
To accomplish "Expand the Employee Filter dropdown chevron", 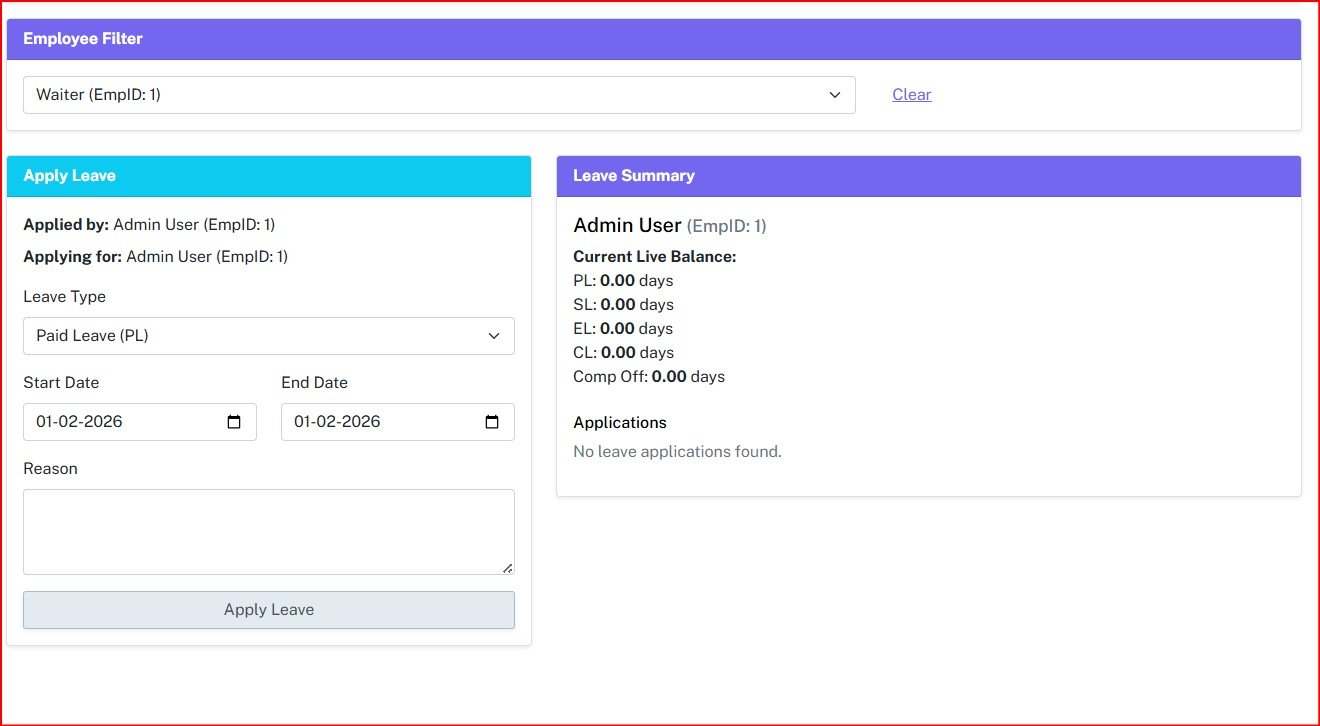I will pyautogui.click(x=835, y=95).
